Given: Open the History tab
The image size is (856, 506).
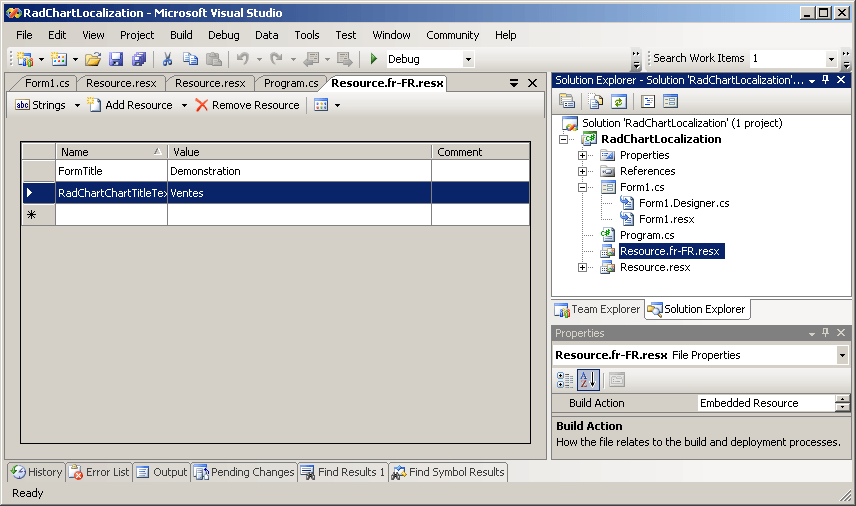Looking at the screenshot, I should [37, 472].
